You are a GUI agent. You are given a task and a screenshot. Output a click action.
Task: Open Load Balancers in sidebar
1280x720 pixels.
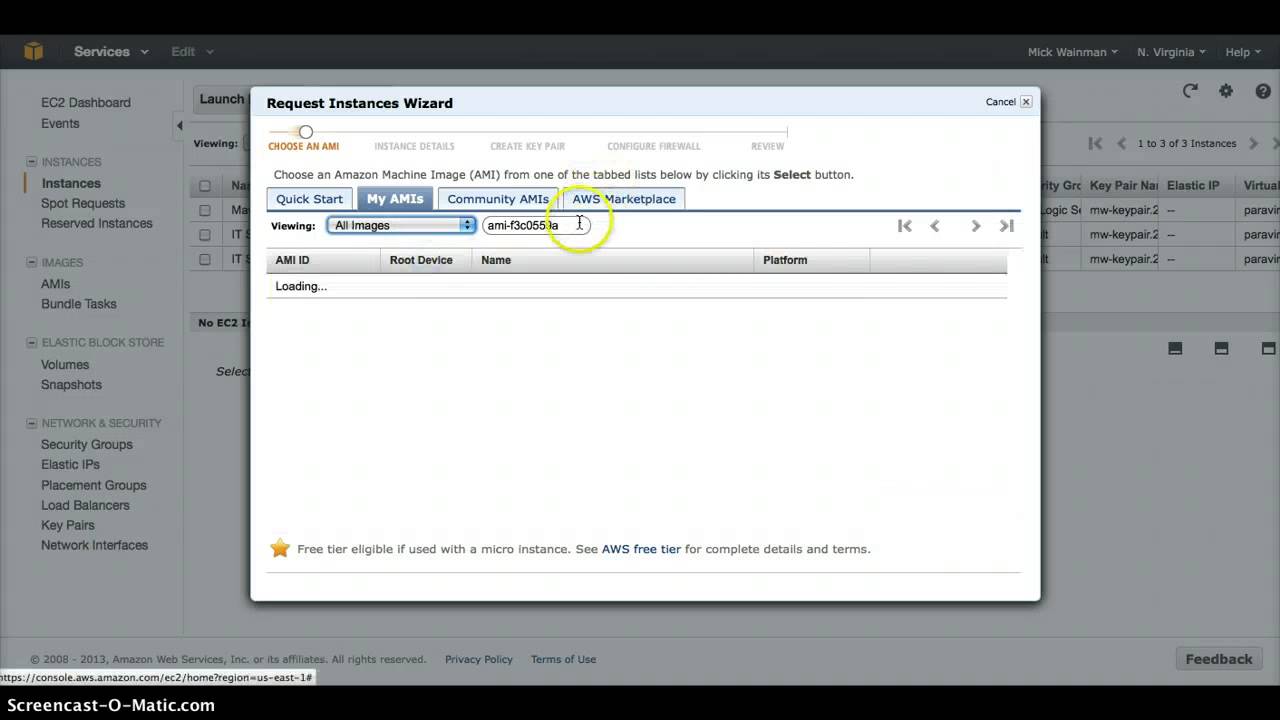click(85, 506)
